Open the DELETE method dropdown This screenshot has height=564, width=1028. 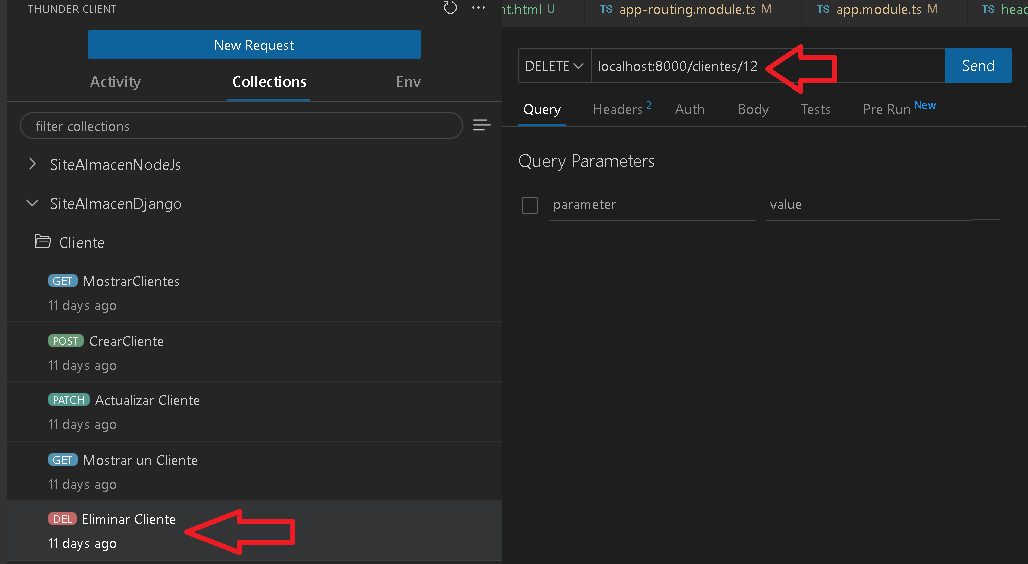tap(555, 66)
